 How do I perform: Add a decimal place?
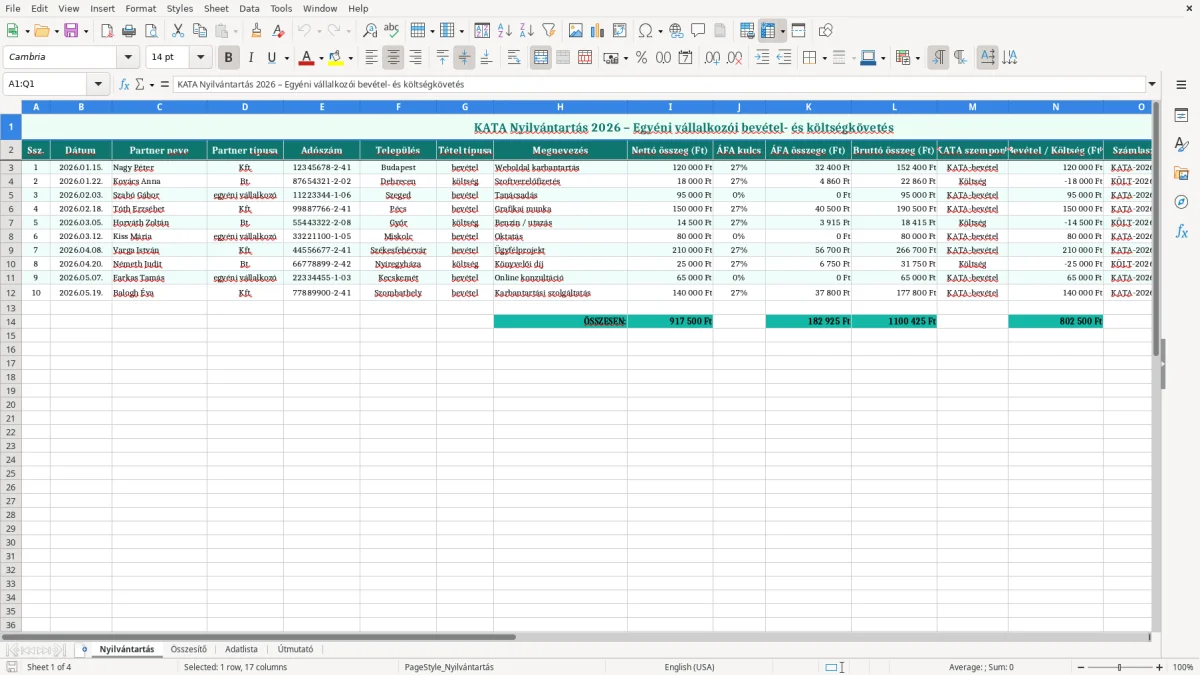click(711, 58)
